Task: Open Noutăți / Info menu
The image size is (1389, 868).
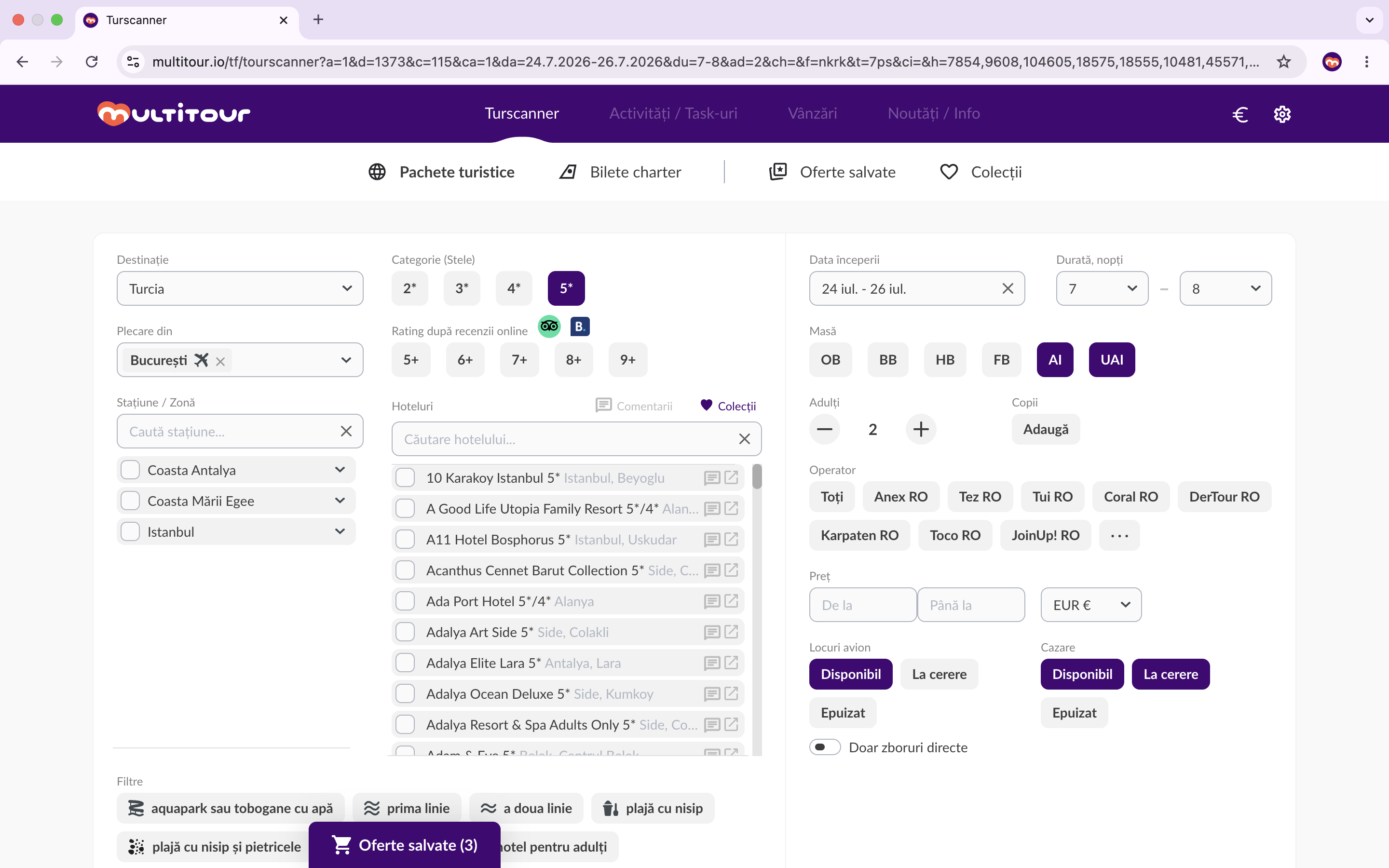Action: click(933, 114)
